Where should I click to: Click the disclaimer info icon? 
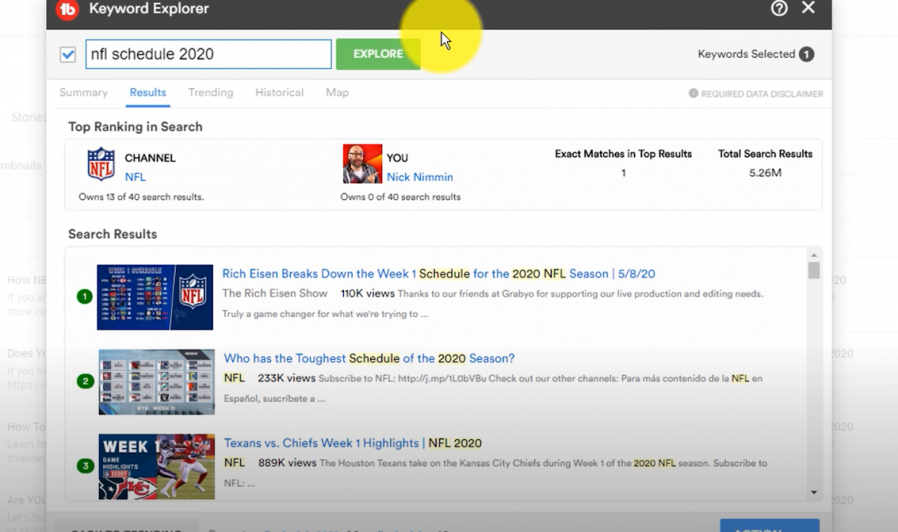coord(693,93)
